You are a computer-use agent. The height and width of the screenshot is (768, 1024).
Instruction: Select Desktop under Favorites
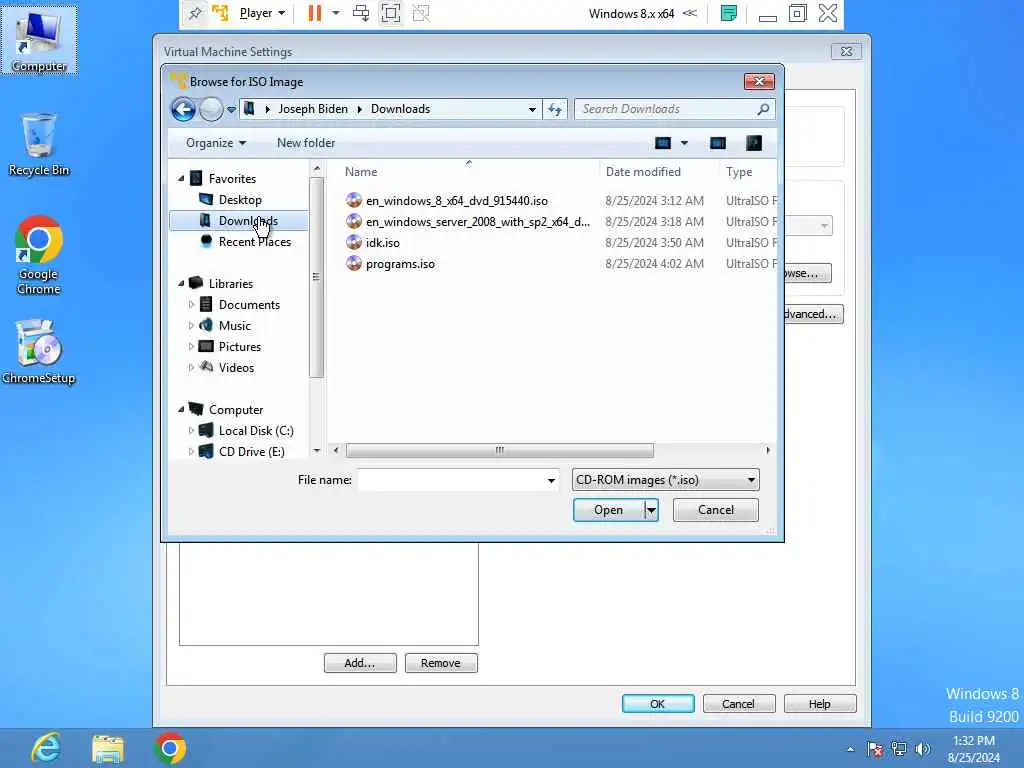pos(240,200)
